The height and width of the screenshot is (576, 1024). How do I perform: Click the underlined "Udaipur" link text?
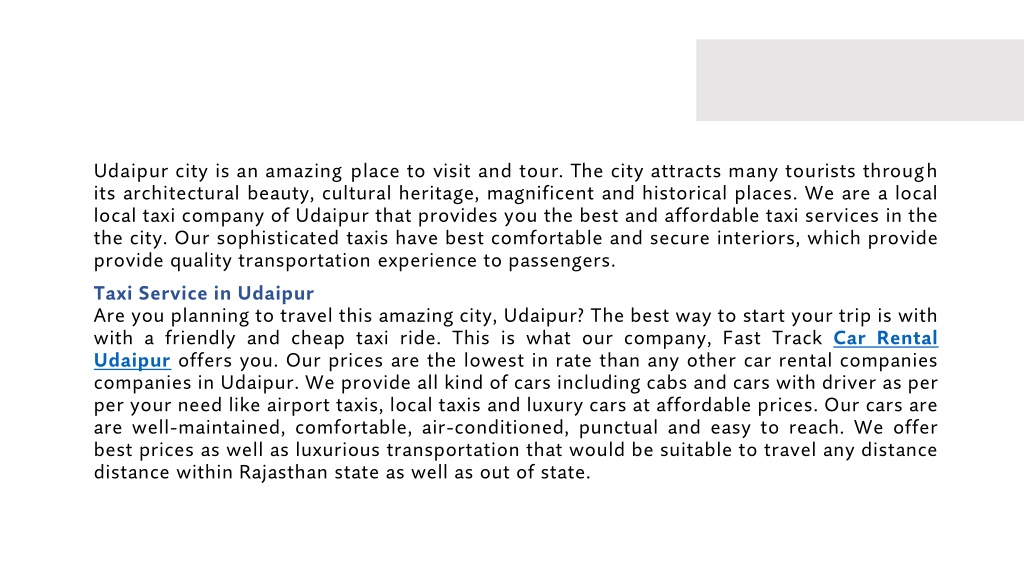(132, 360)
